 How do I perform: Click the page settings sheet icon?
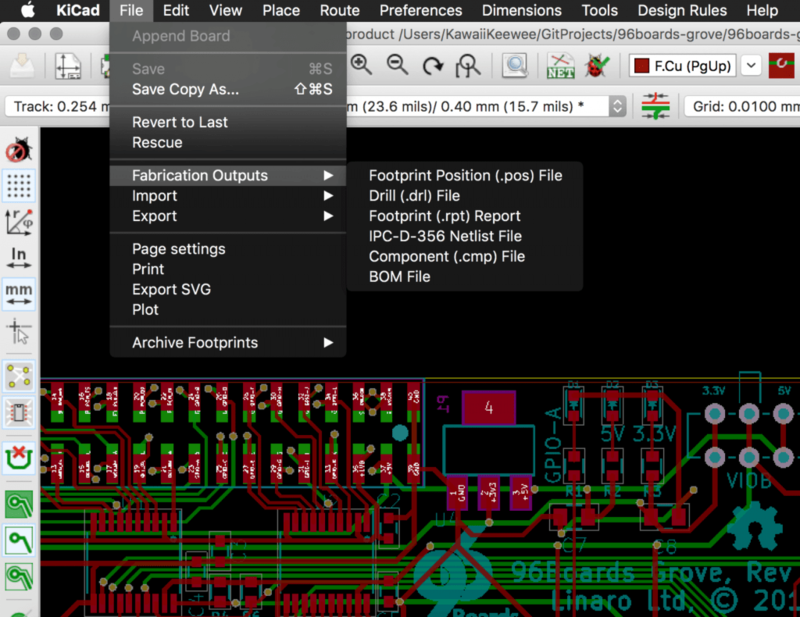click(x=68, y=67)
